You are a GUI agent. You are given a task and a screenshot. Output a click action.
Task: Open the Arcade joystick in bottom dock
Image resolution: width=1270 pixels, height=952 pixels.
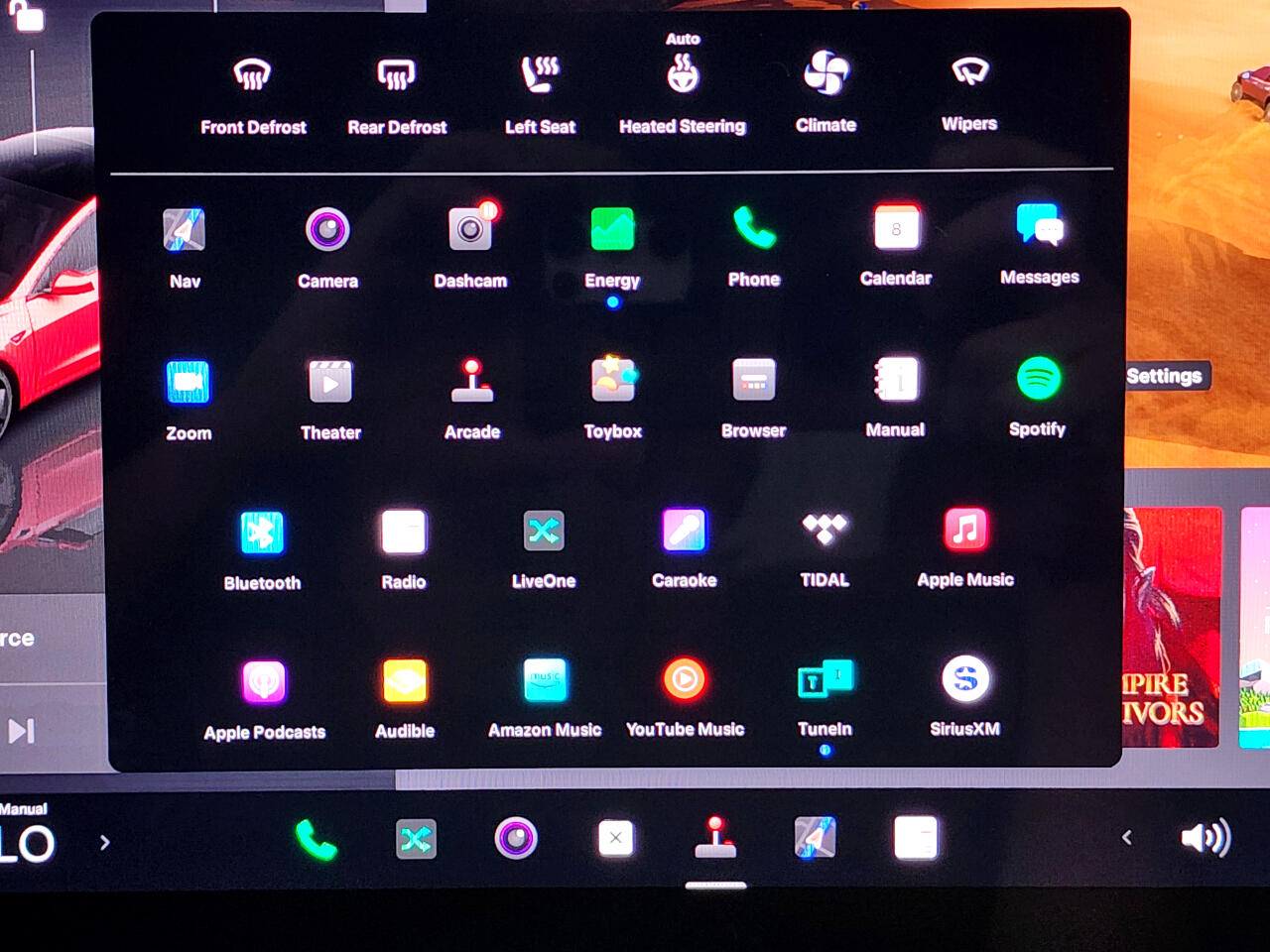pyautogui.click(x=715, y=838)
